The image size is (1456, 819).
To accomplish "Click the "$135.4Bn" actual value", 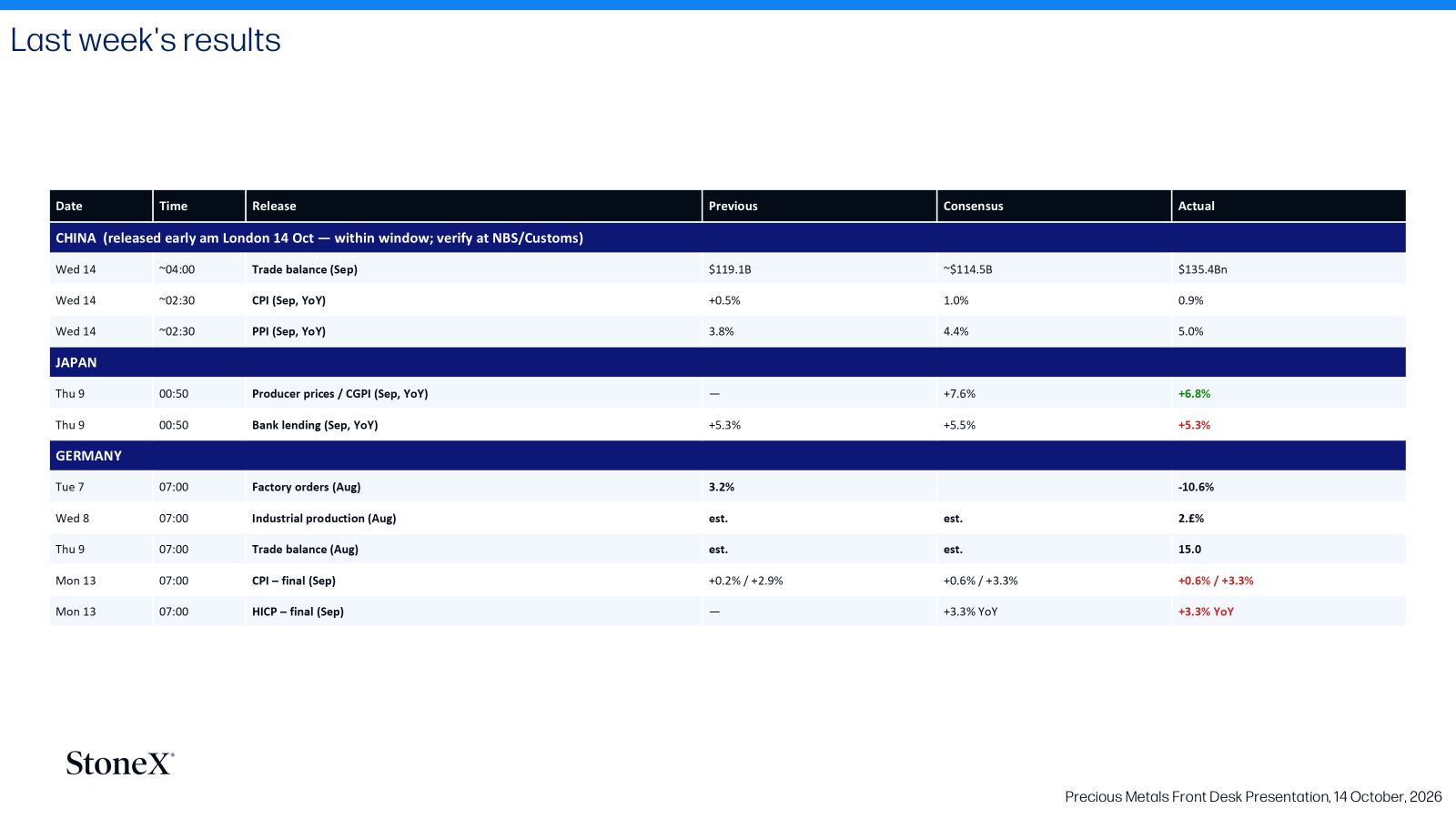I will click(1203, 269).
